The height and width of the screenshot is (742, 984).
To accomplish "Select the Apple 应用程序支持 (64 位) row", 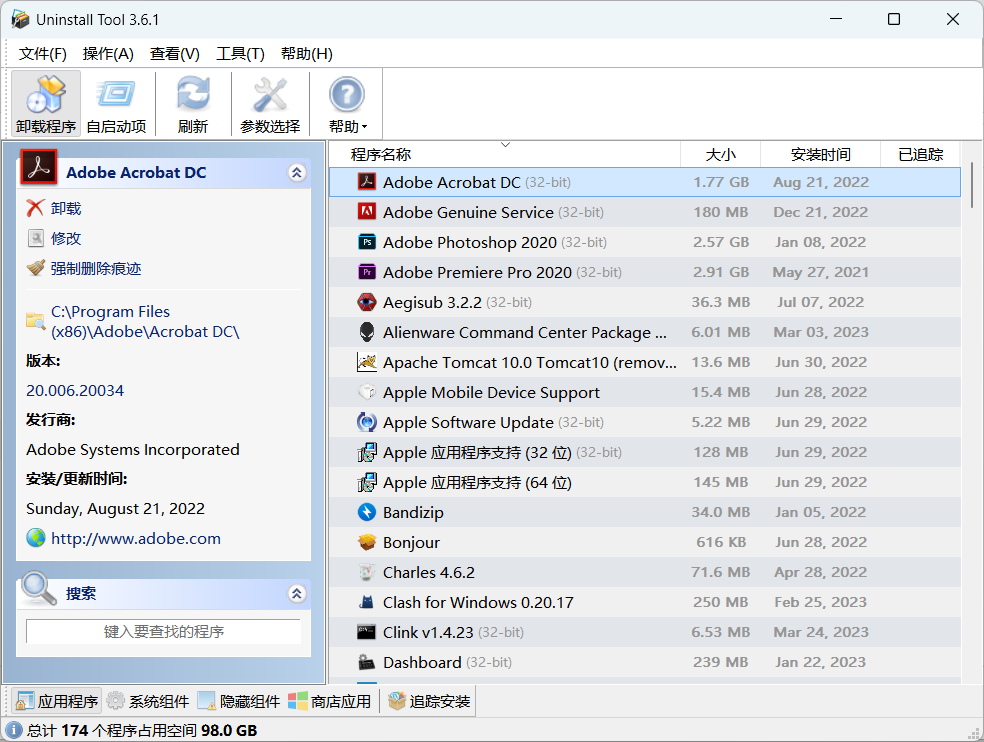I will [645, 482].
